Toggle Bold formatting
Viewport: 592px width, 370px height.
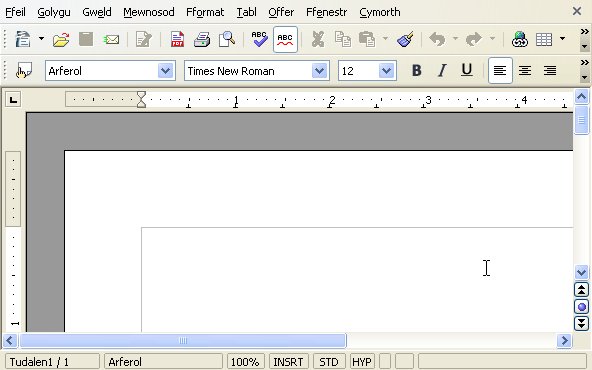point(416,71)
